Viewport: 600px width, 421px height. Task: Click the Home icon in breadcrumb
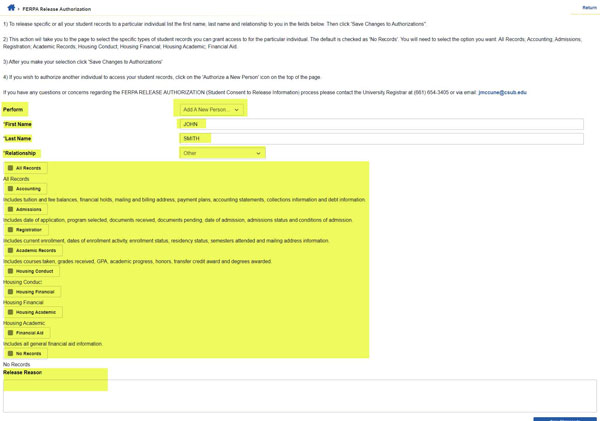coord(11,8)
